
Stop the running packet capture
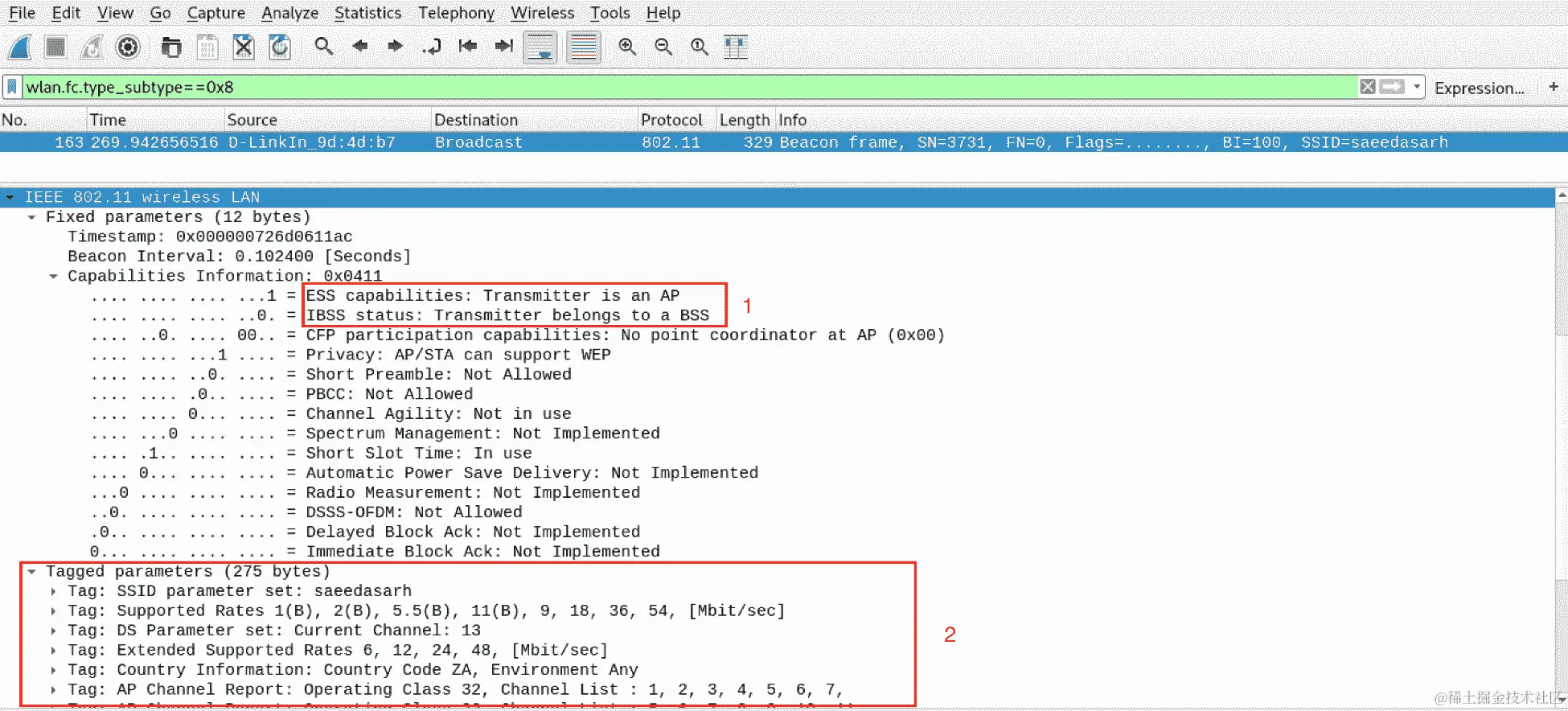pyautogui.click(x=55, y=47)
